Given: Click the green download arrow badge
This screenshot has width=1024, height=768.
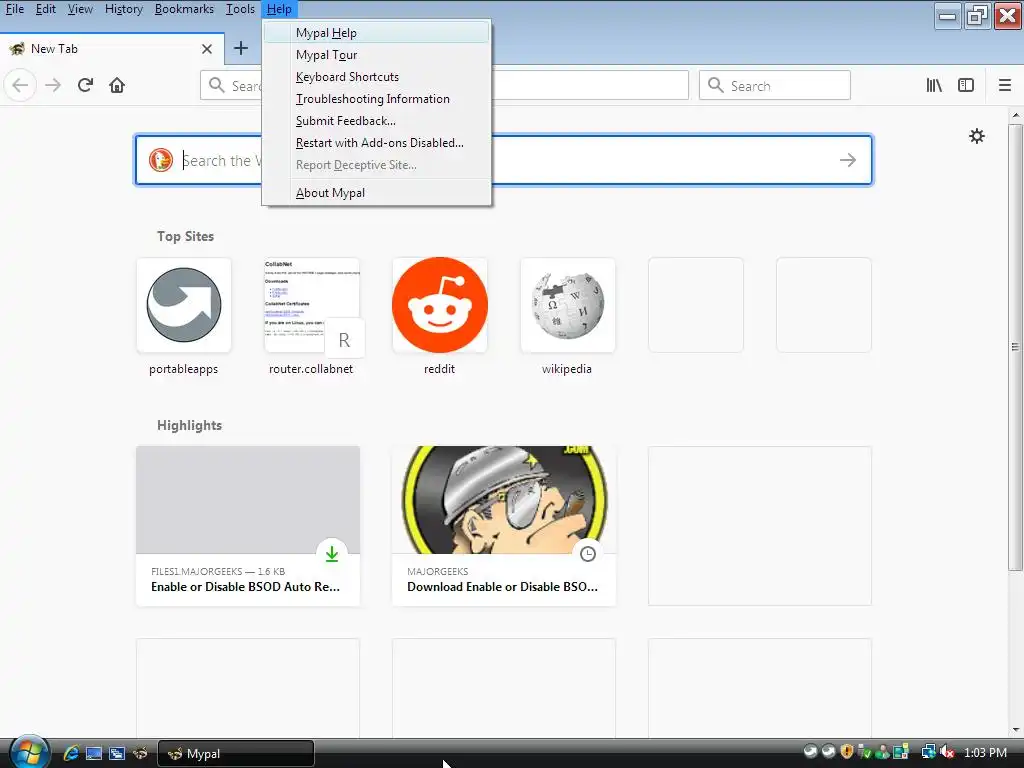Looking at the screenshot, I should [x=332, y=554].
